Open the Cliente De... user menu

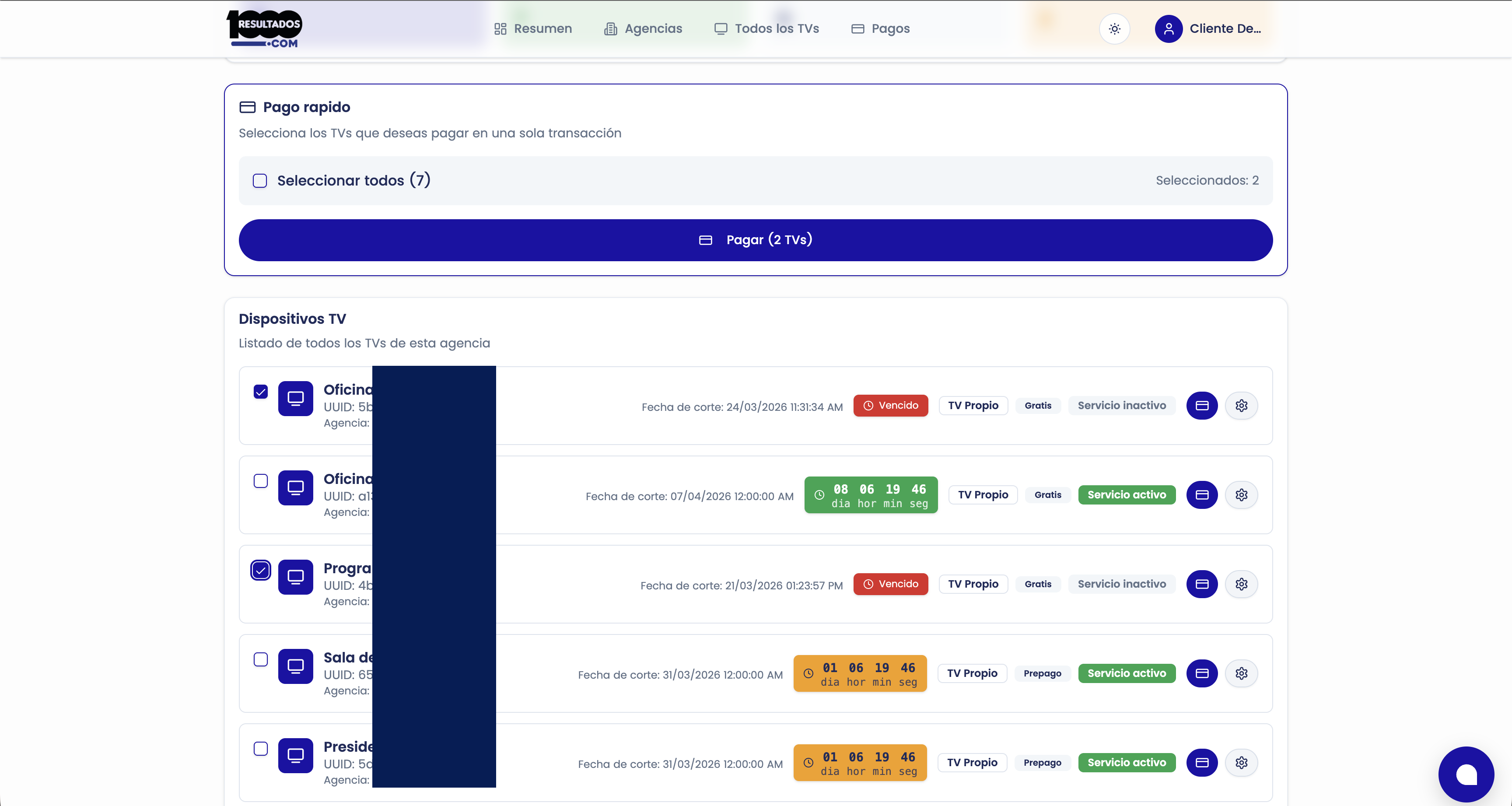click(x=1209, y=29)
